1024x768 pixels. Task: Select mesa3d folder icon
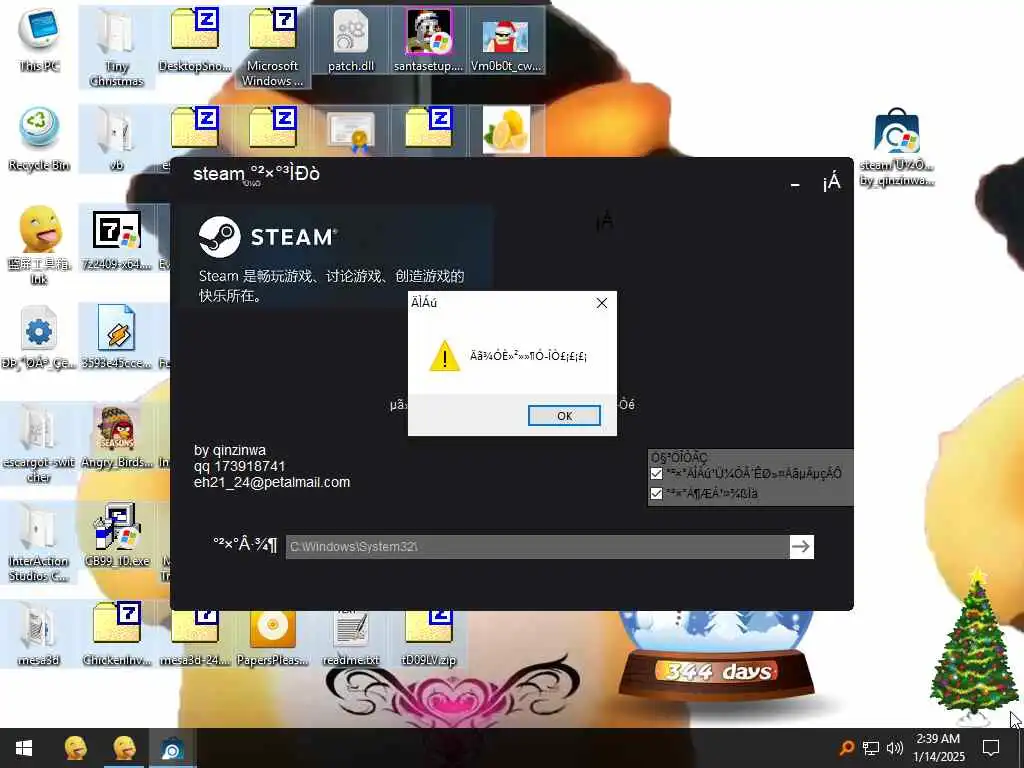(39, 635)
